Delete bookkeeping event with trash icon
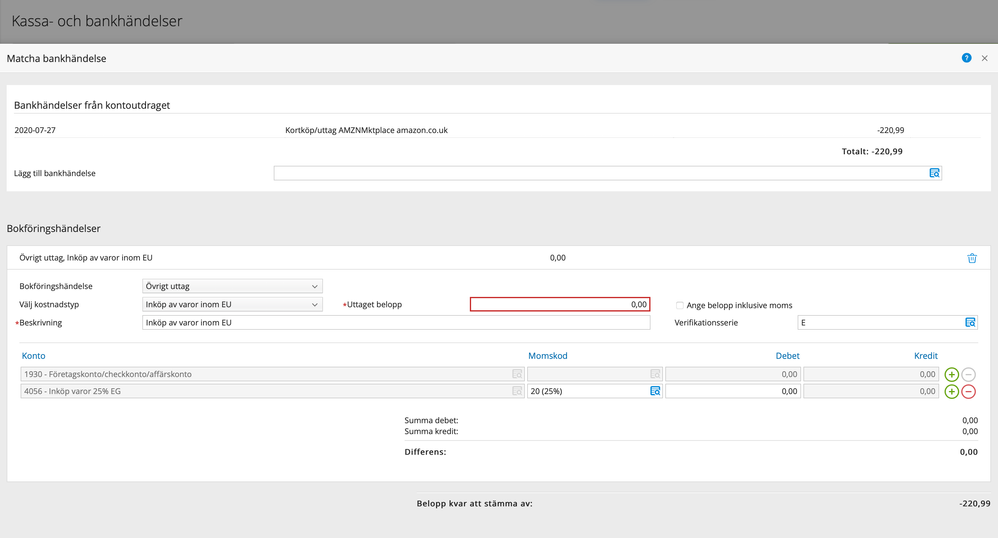998x538 pixels. coord(971,258)
